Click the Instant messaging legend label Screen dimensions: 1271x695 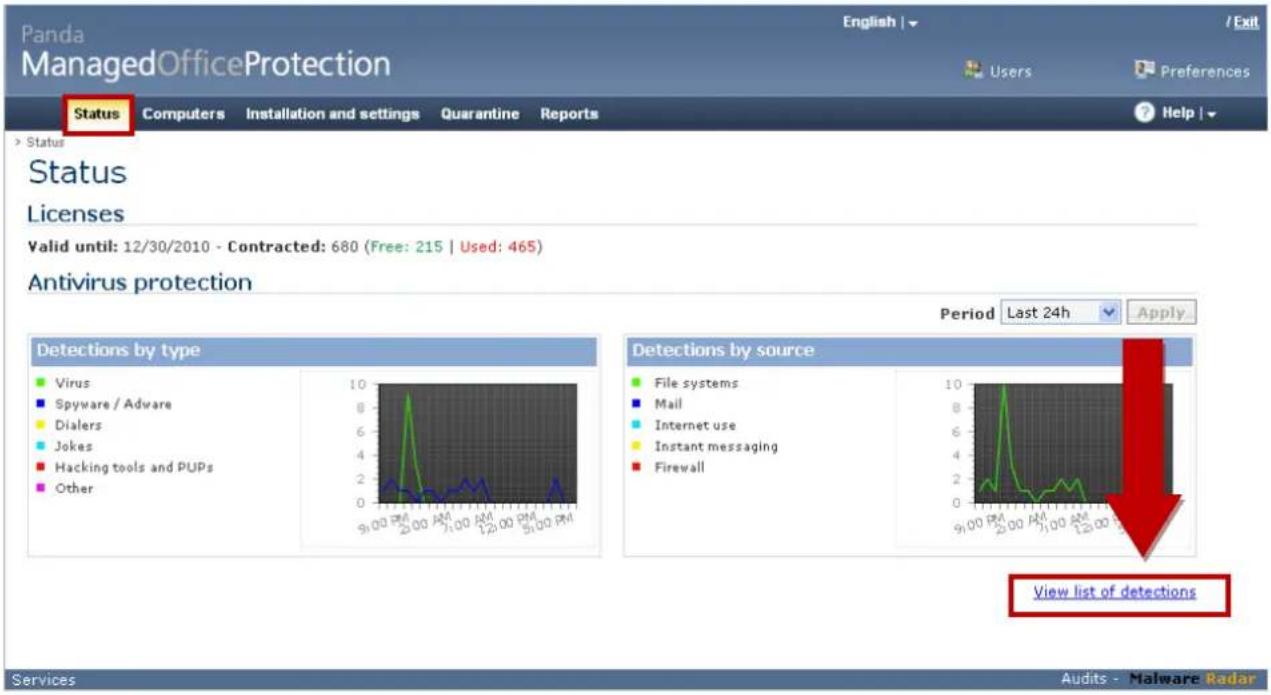tap(715, 446)
